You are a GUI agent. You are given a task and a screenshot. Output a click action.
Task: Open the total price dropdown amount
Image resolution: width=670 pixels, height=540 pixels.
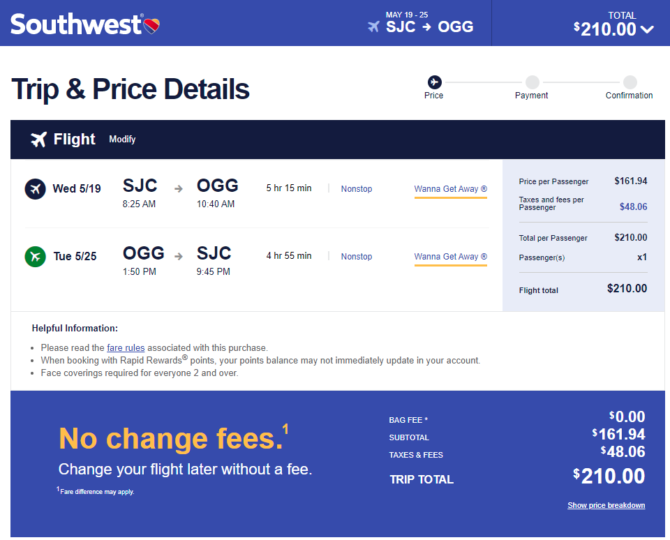click(x=604, y=29)
